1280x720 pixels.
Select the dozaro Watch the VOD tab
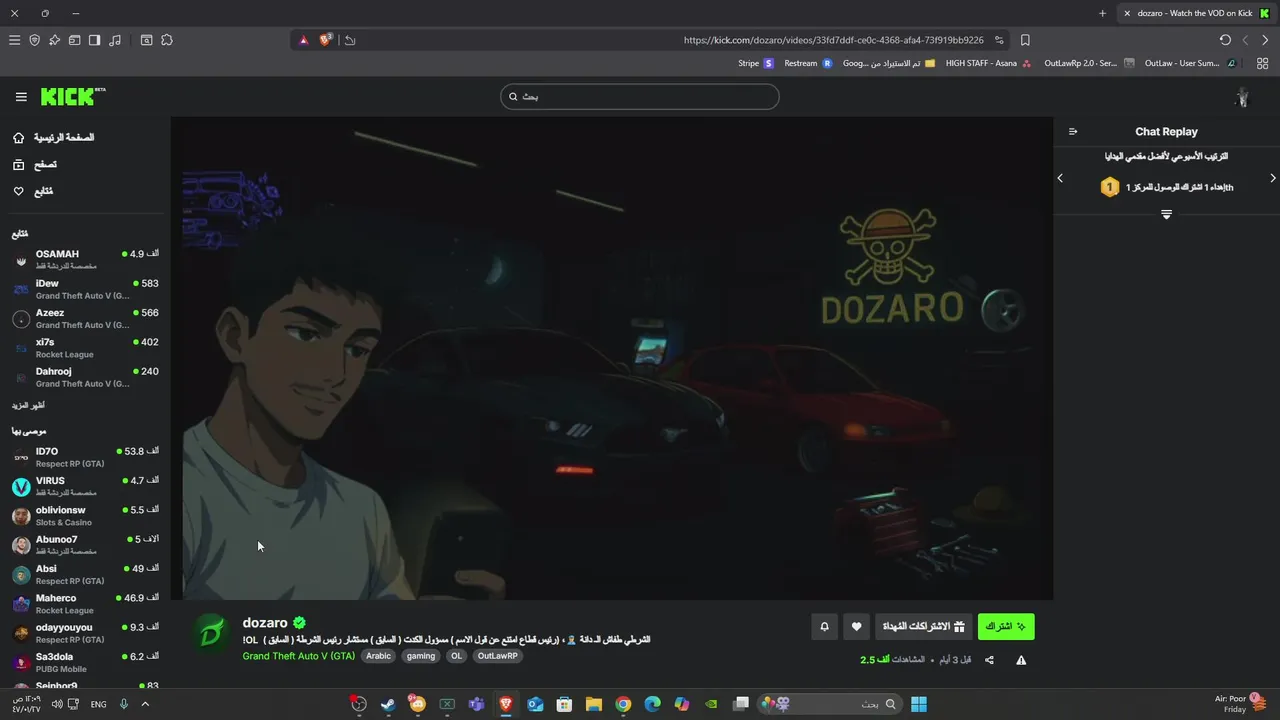click(x=1196, y=13)
